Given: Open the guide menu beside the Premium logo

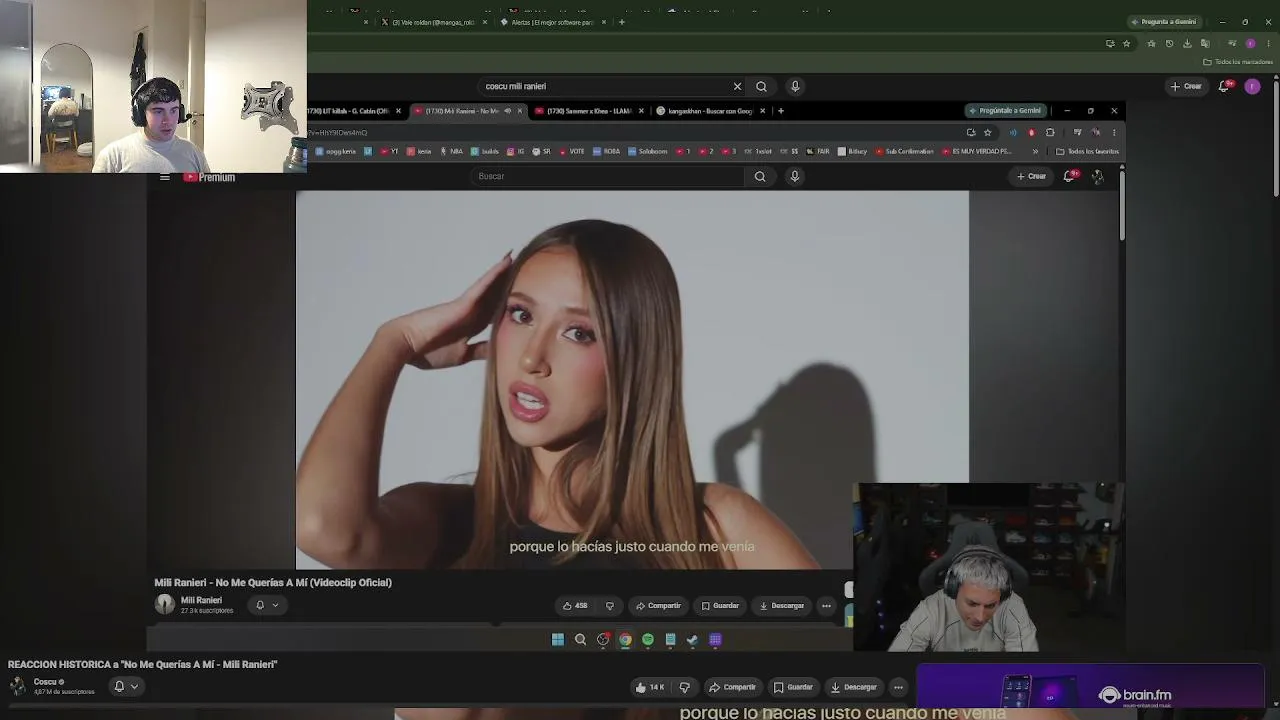Looking at the screenshot, I should (x=164, y=177).
